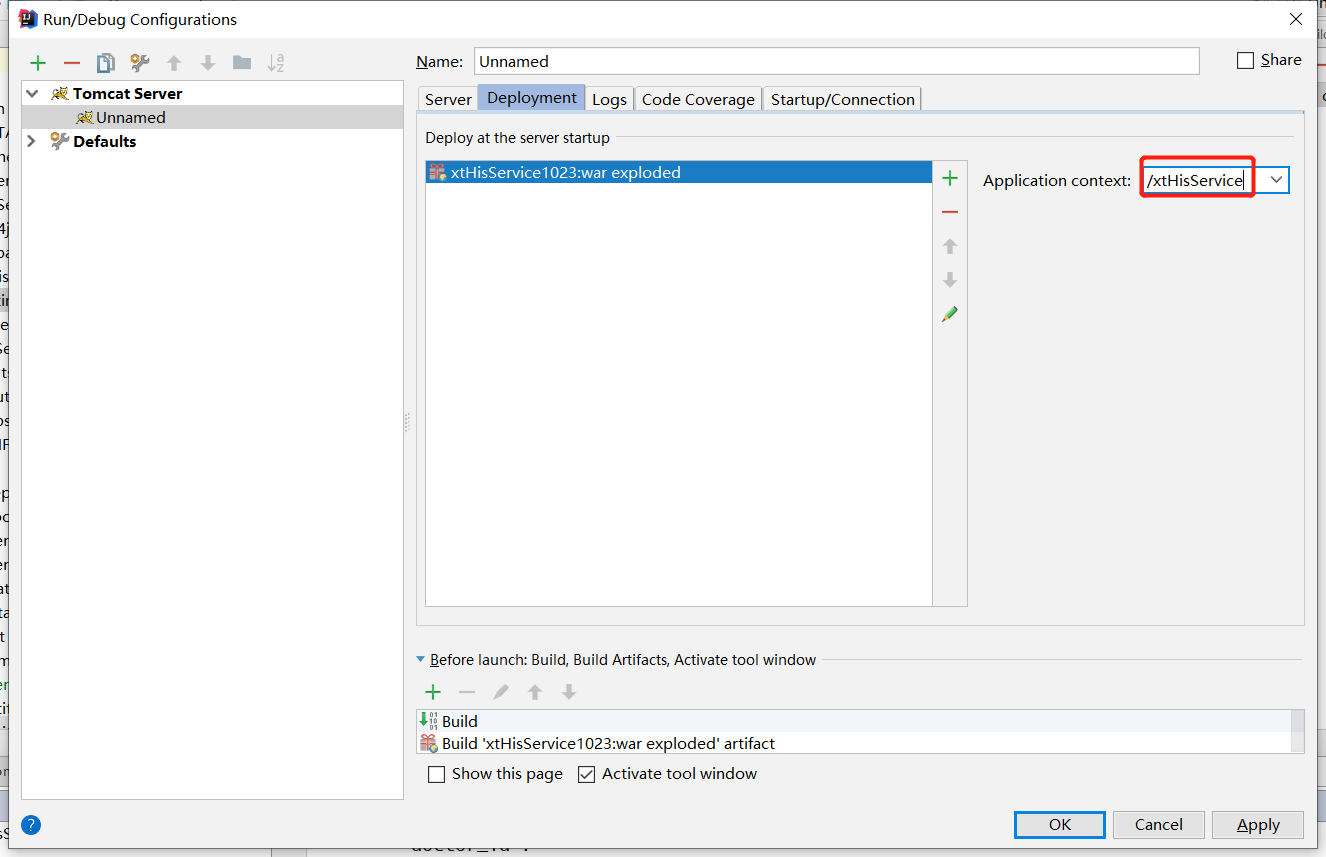
Task: Create a new folder for configurations
Action: pyautogui.click(x=242, y=63)
